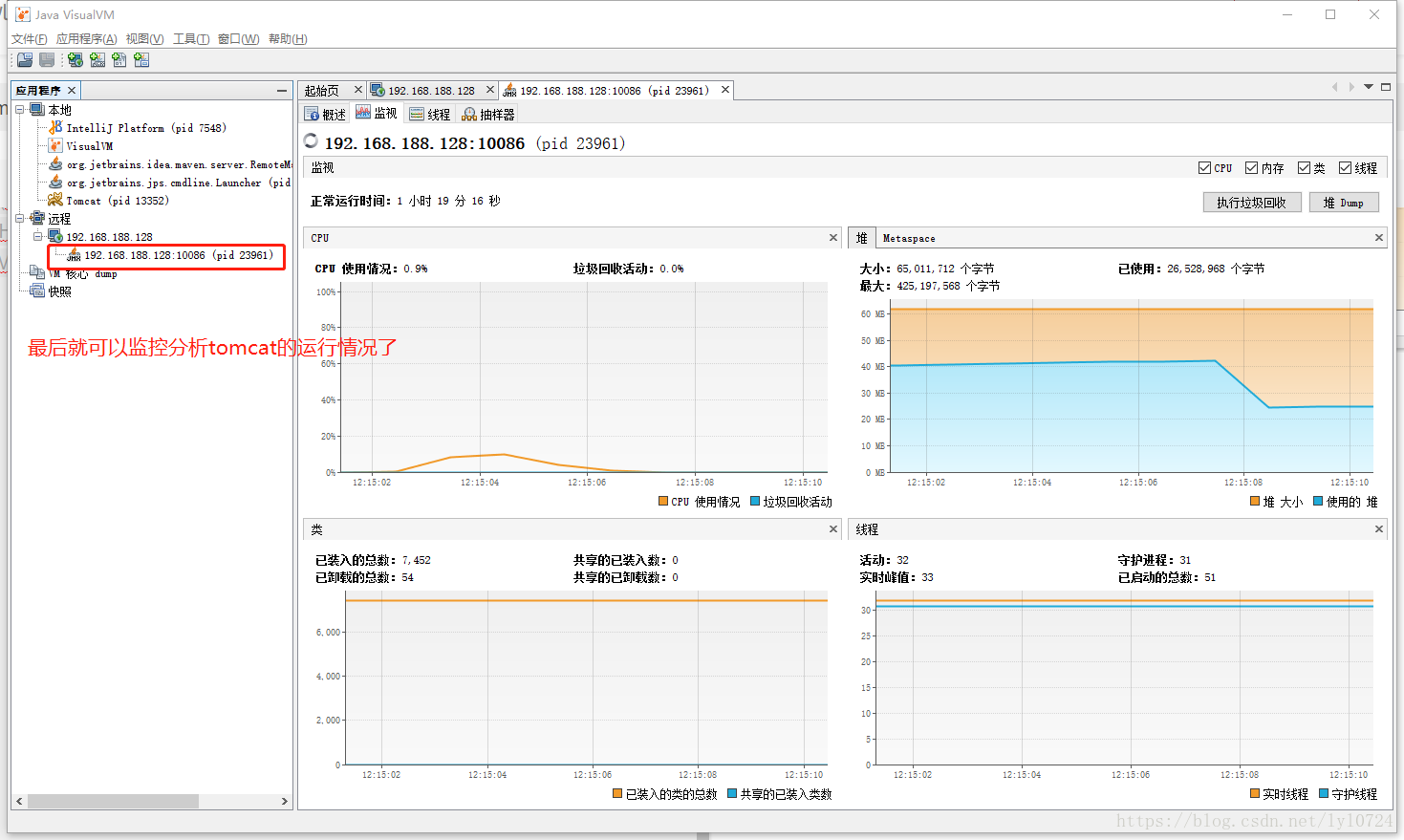Click the 远程 network icon
The width and height of the screenshot is (1404, 840).
pyautogui.click(x=37, y=219)
